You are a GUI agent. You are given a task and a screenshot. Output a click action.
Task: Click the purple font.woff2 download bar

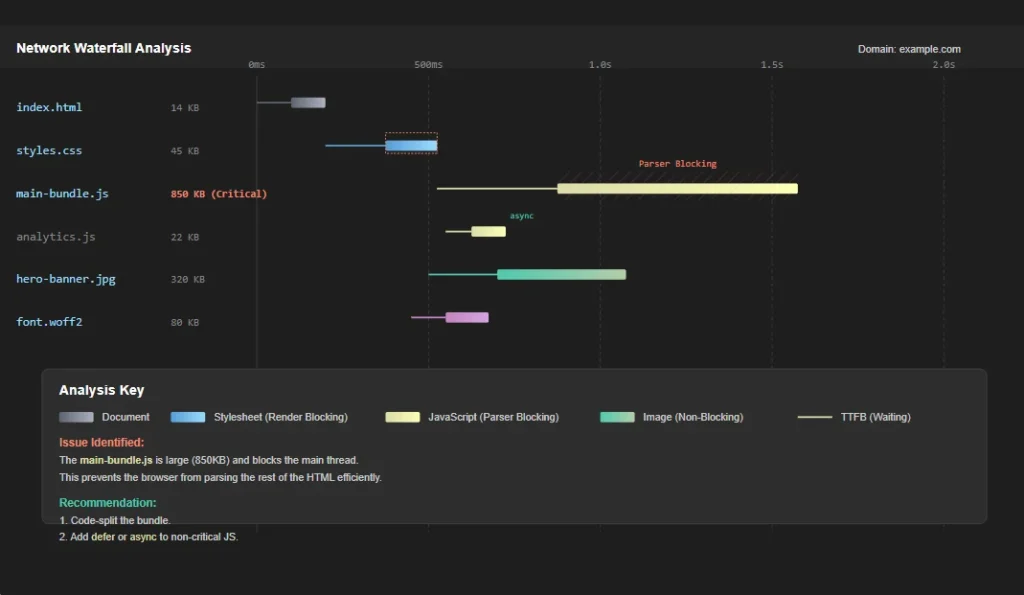[x=467, y=317]
